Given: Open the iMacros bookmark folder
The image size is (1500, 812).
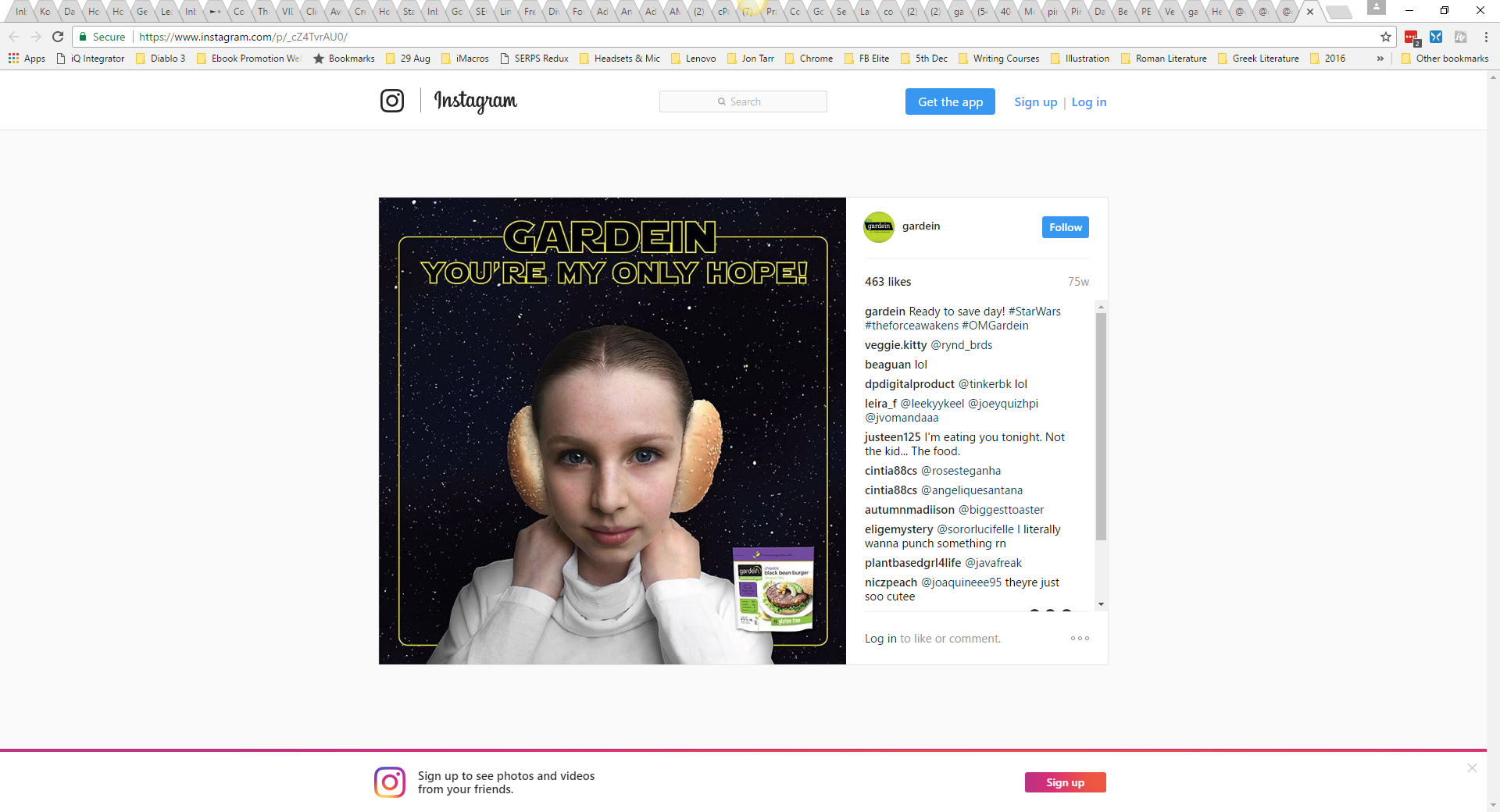Looking at the screenshot, I should [x=465, y=59].
